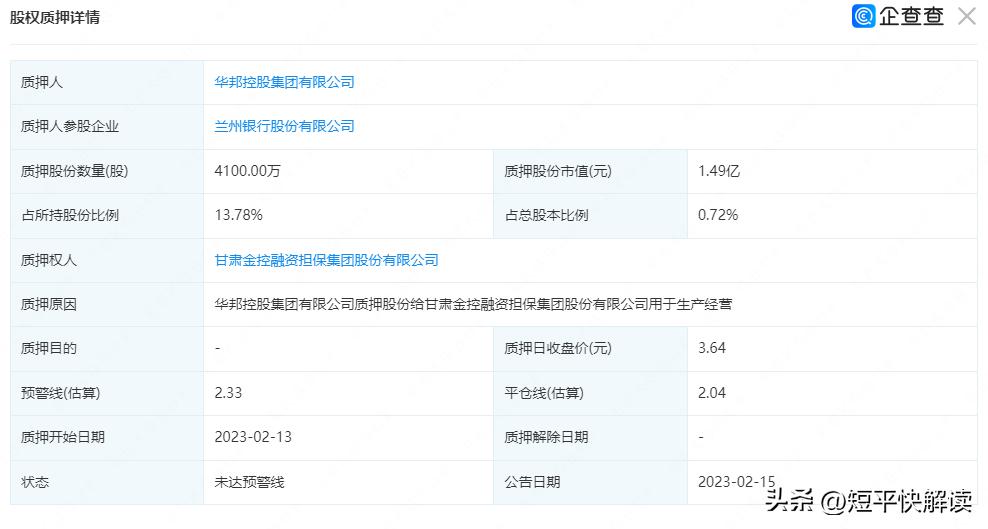The image size is (988, 529).
Task: Click the 状态 label
Action: point(35,482)
